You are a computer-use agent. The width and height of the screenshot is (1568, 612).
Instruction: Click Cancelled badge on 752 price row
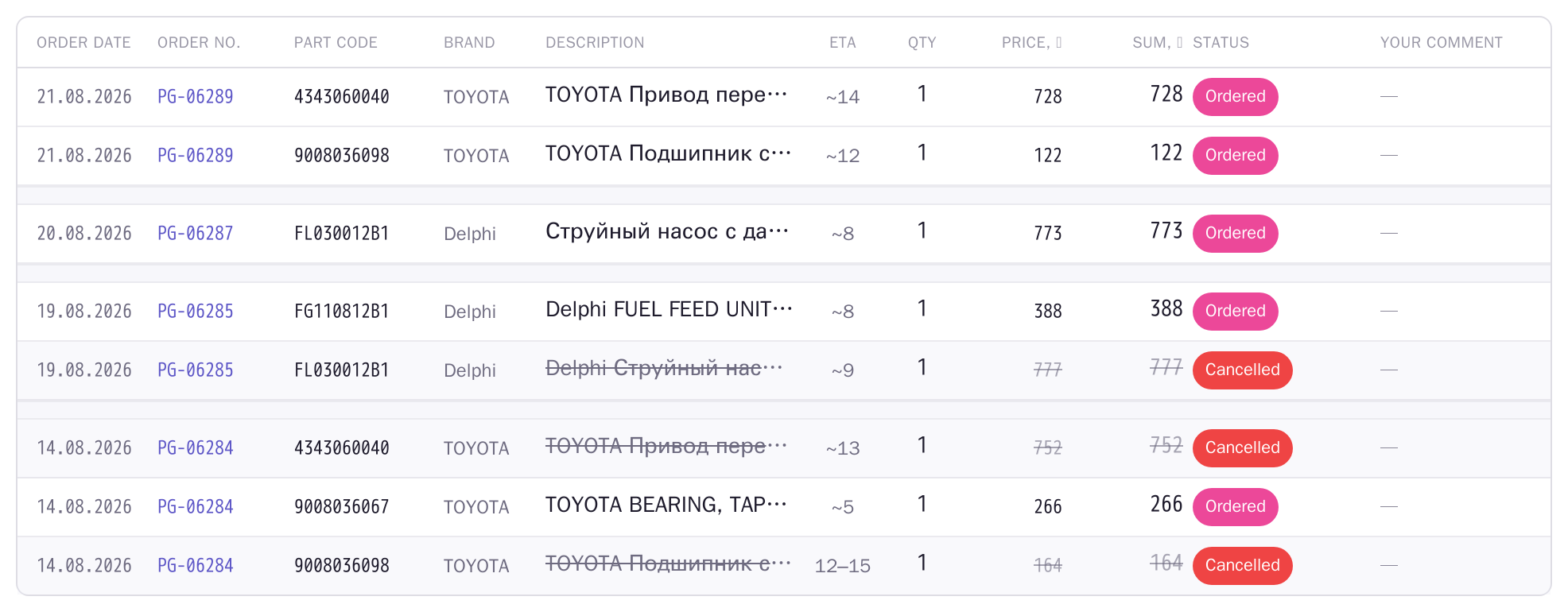click(1242, 448)
